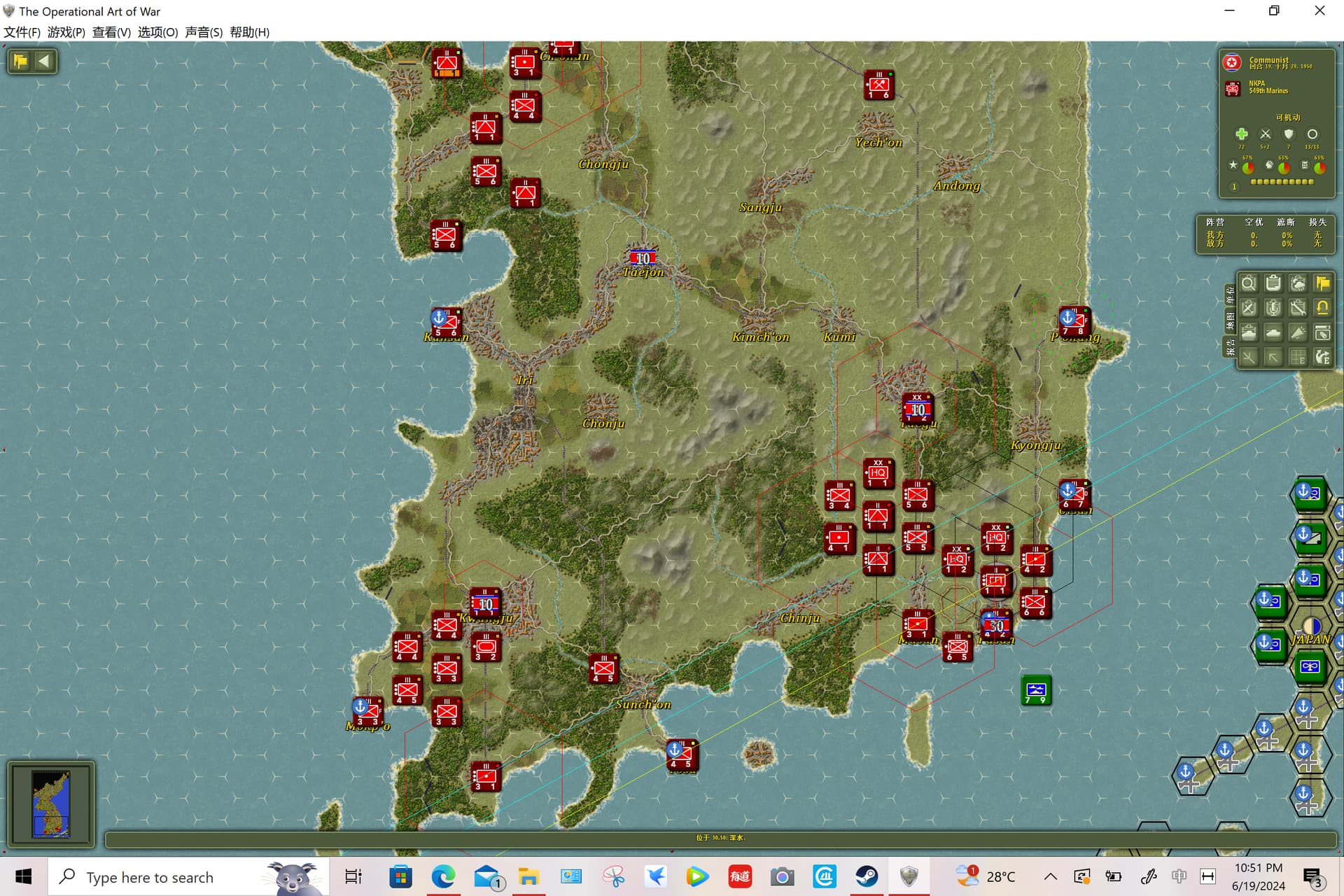Click the shield defense icon
The height and width of the screenshot is (896, 1344).
tap(1289, 134)
